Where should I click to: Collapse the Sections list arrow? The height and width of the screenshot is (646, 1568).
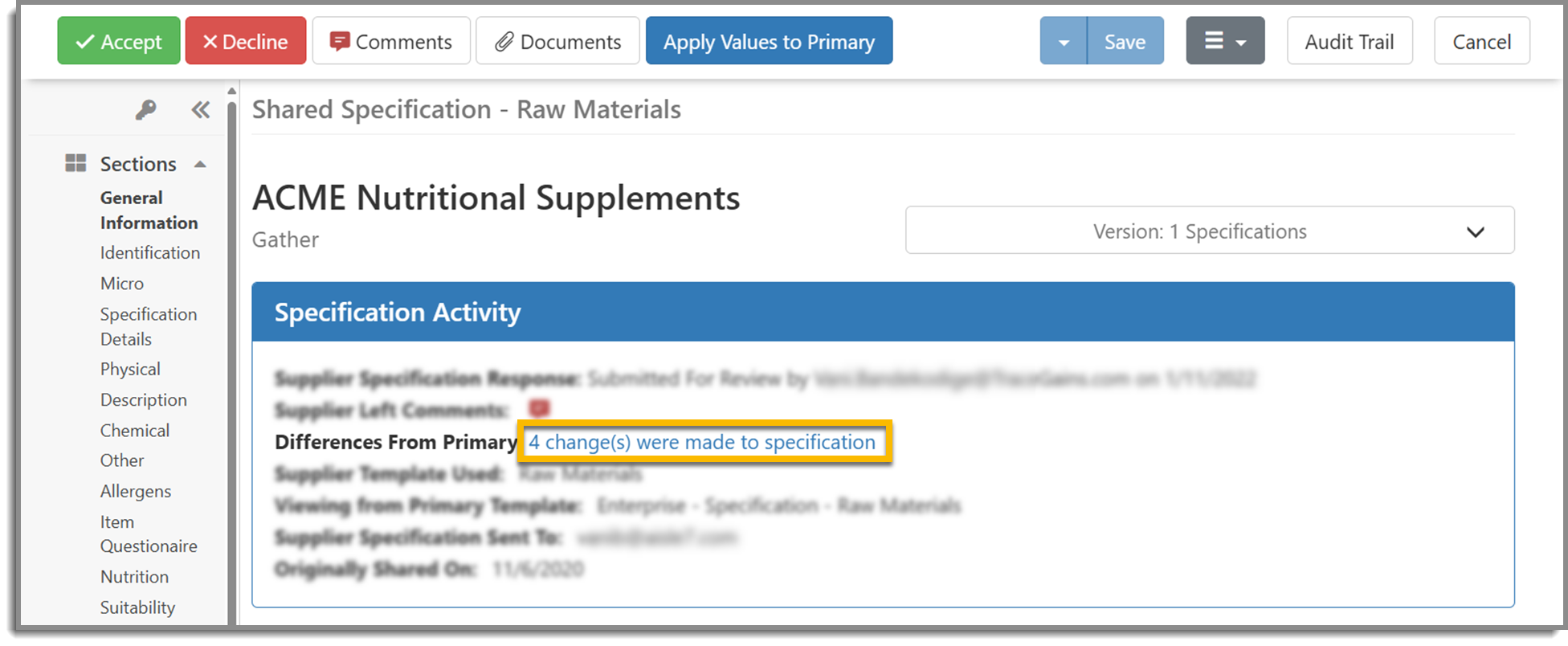[200, 165]
